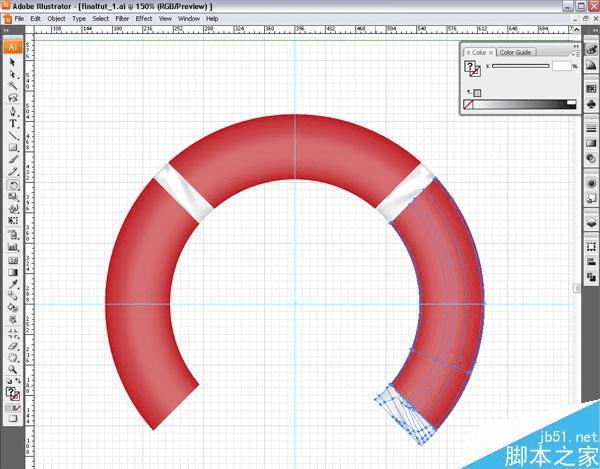Open the Color panel options menu

576,54
